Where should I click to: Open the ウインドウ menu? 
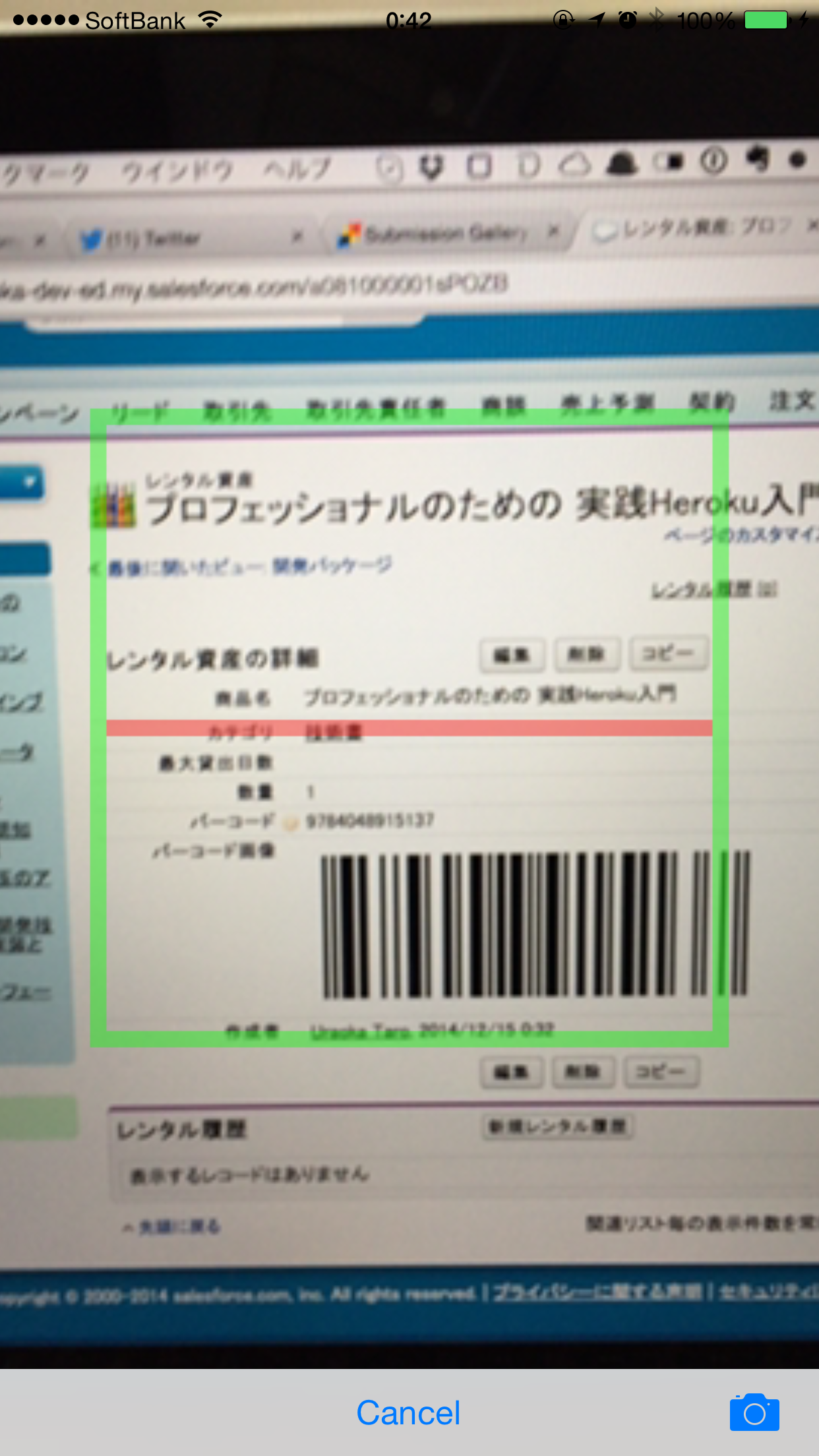pos(177,171)
